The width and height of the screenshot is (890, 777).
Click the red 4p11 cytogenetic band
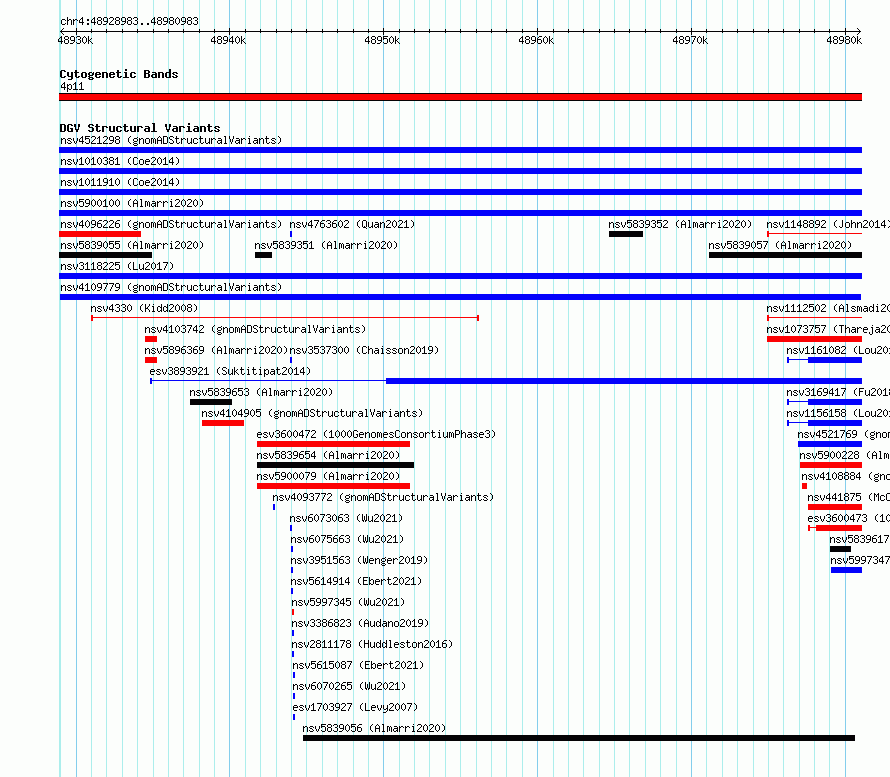coord(460,97)
